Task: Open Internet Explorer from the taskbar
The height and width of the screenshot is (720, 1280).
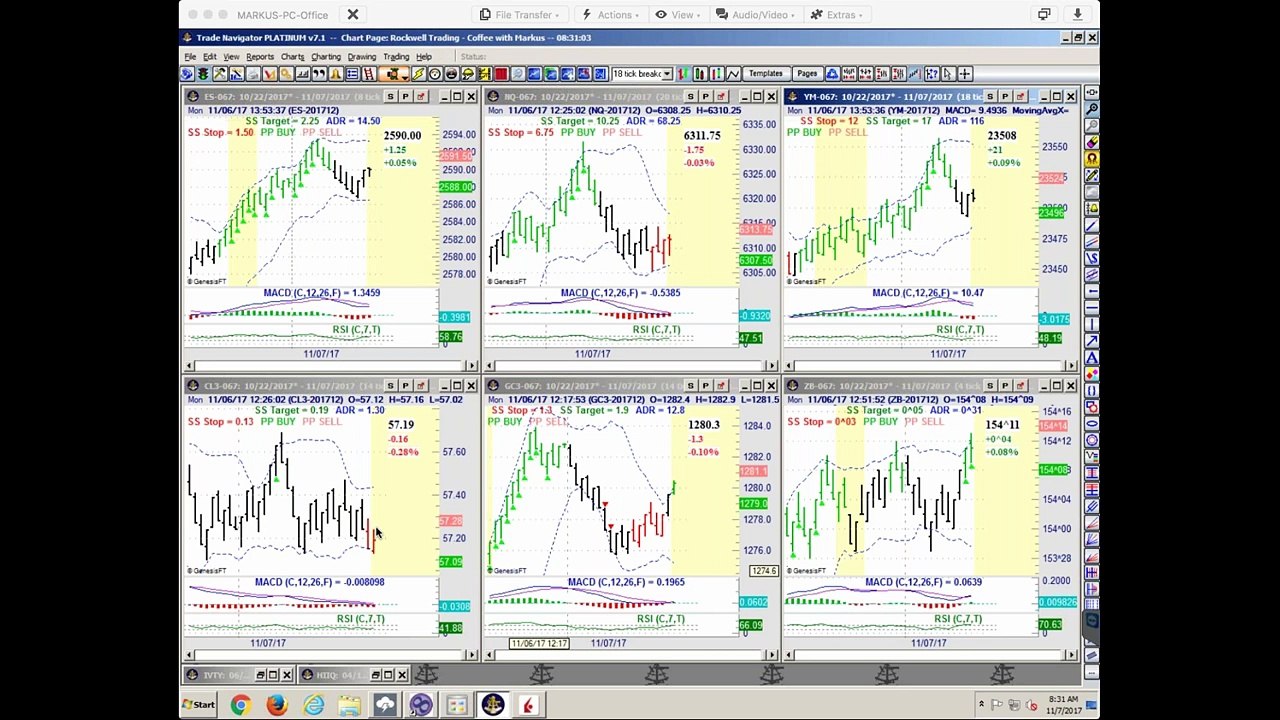Action: [313, 706]
